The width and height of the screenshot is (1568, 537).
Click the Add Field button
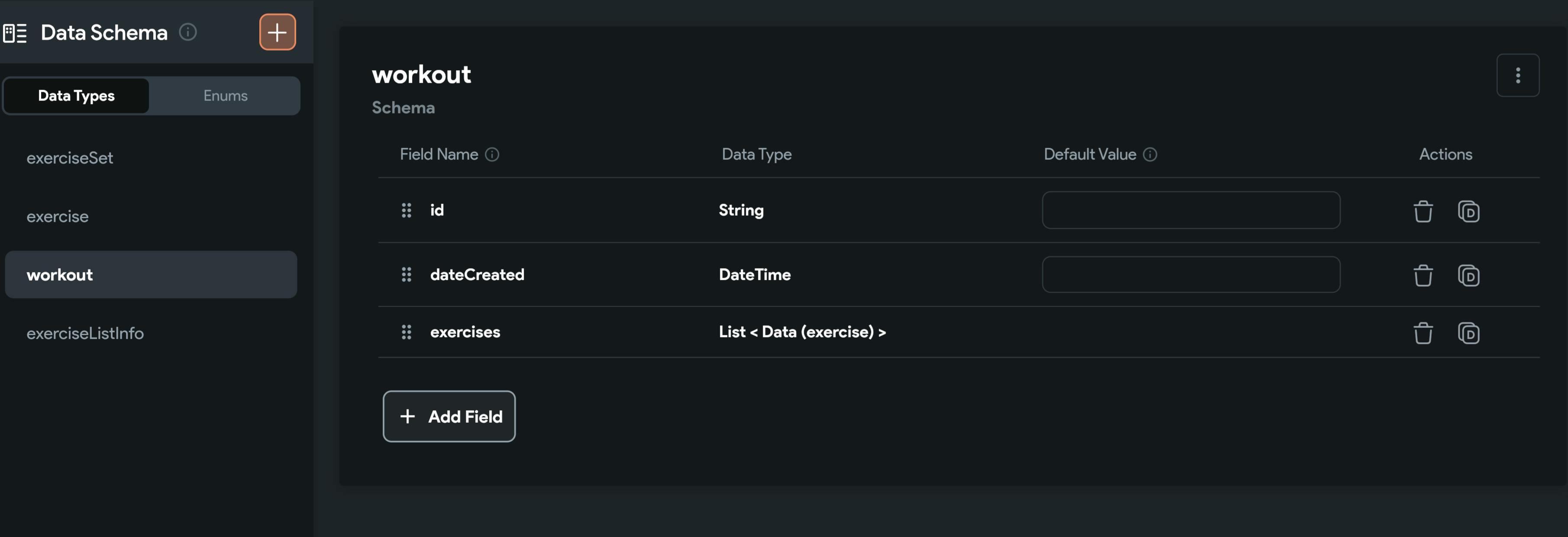448,417
